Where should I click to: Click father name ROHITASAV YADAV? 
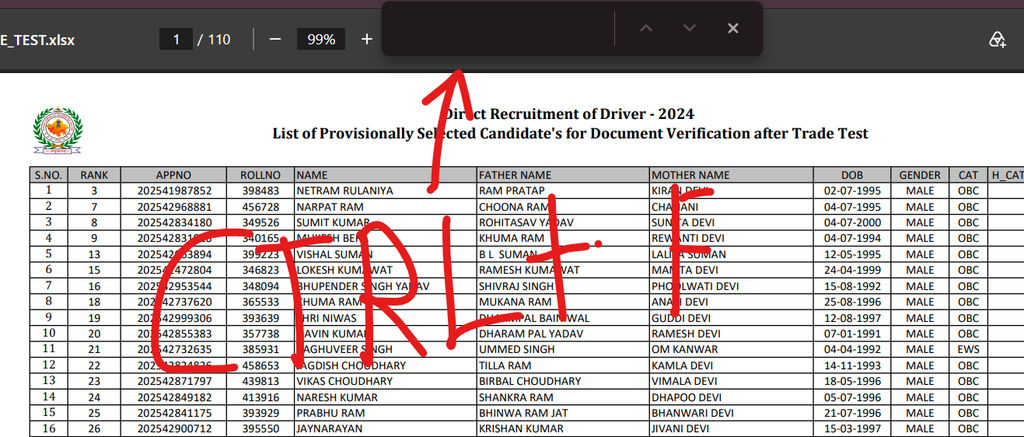pyautogui.click(x=526, y=222)
